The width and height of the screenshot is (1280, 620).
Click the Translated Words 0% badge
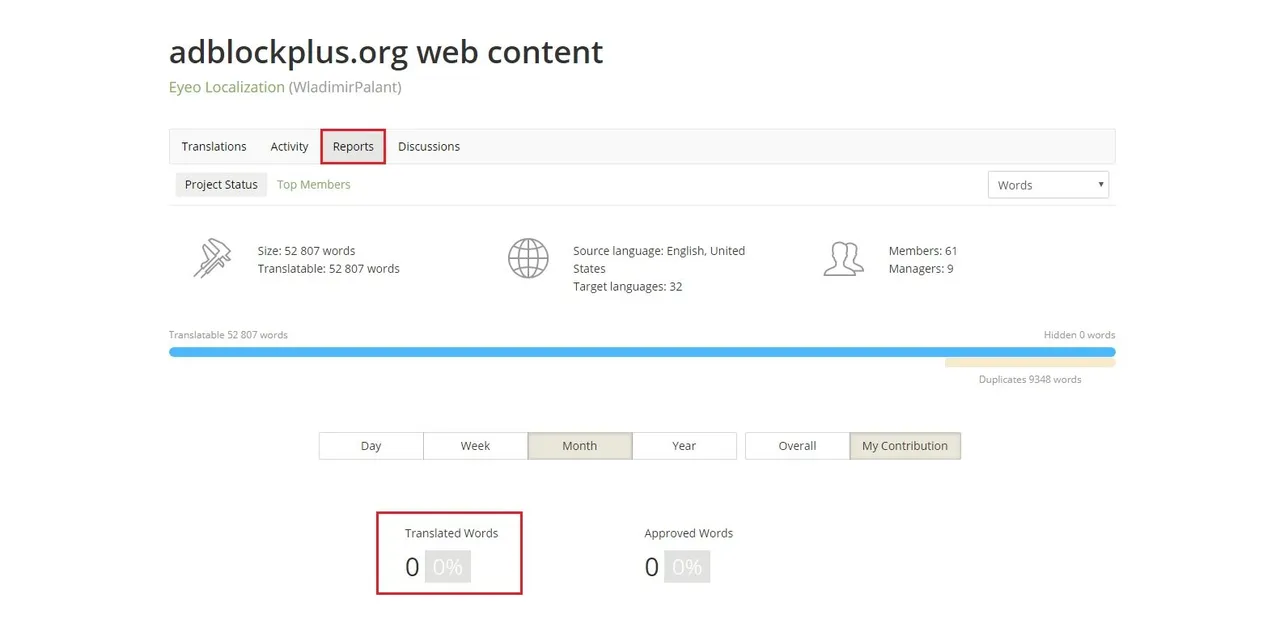[448, 567]
